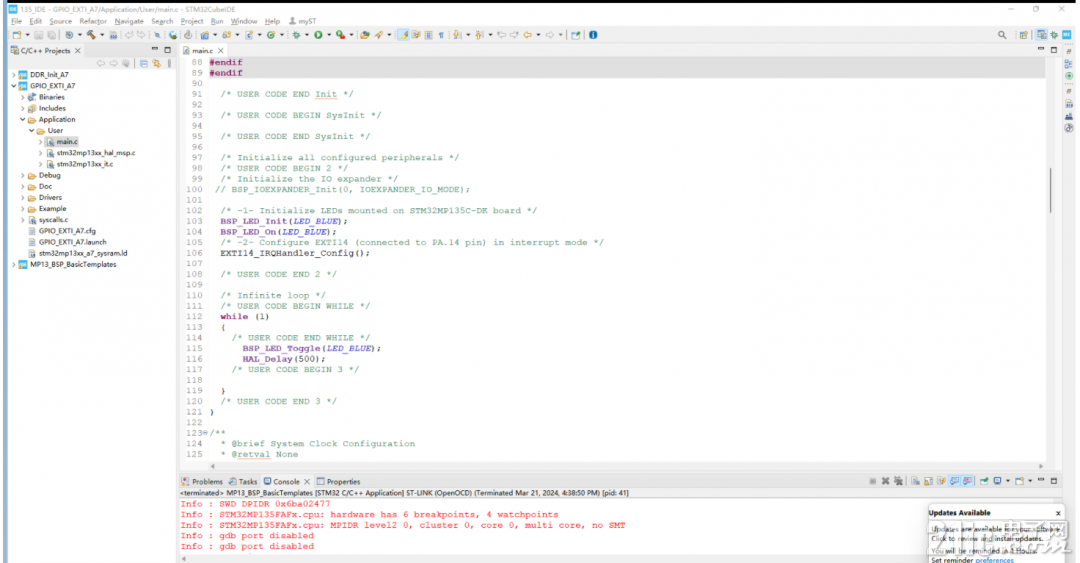
Task: Toggle Pin Console
Action: (984, 481)
